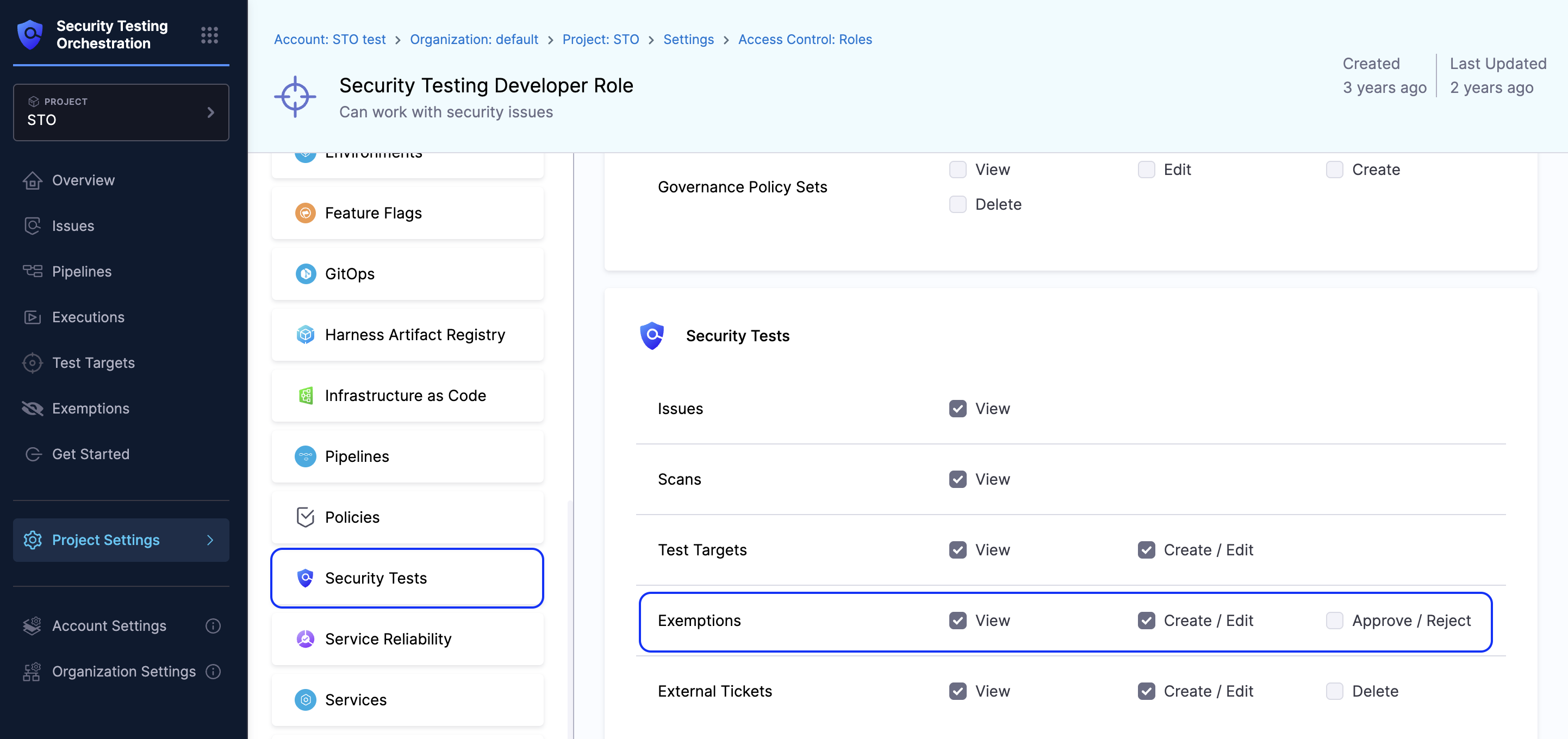Open Pipelines in left navigation
Image resolution: width=1568 pixels, height=739 pixels.
pyautogui.click(x=82, y=272)
